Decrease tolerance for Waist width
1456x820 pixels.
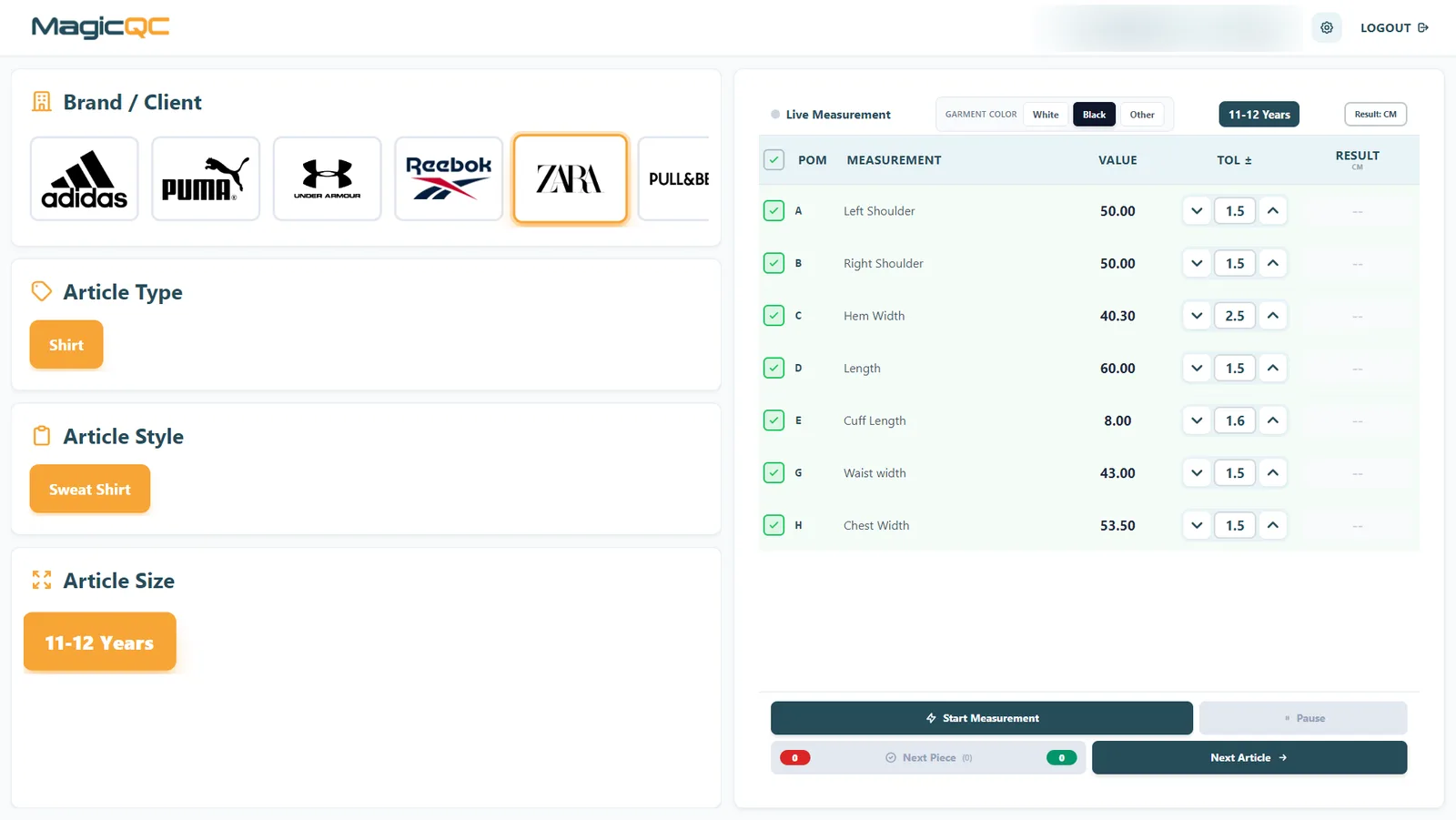tap(1197, 472)
